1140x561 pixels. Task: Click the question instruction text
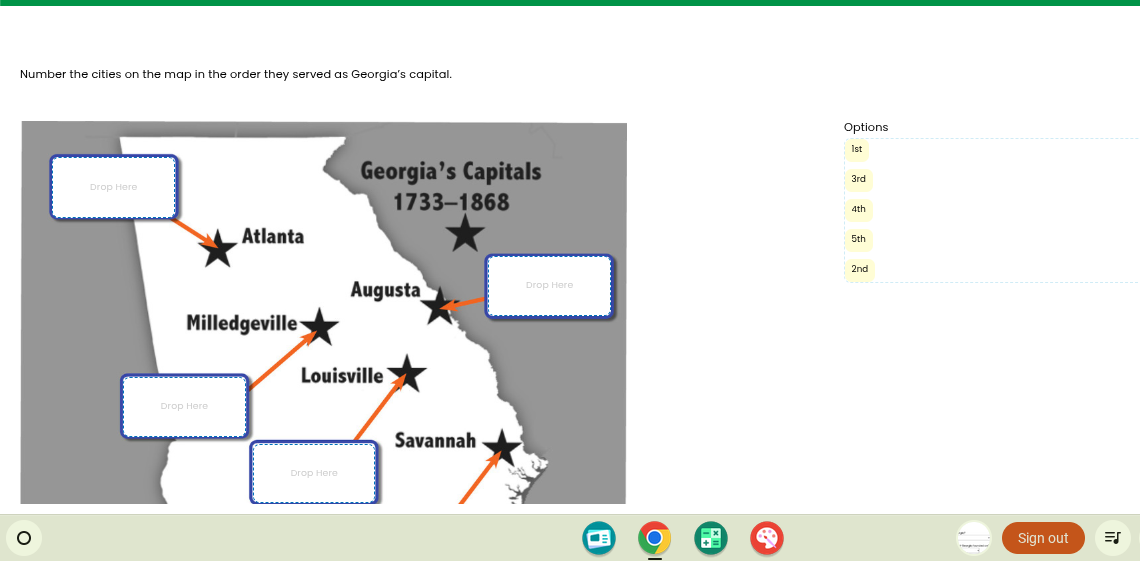coord(236,74)
